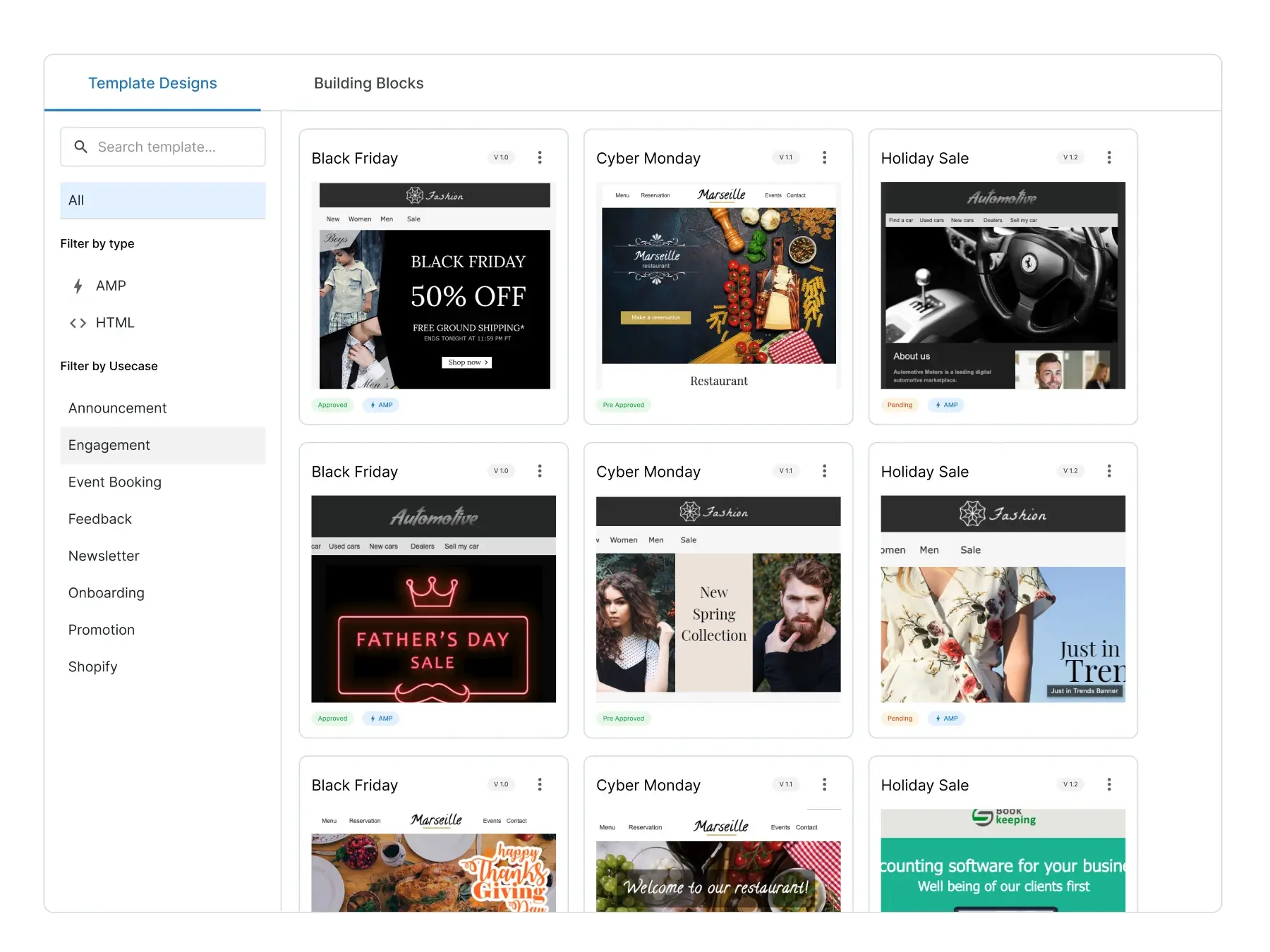Open three-dot menu on top Cyber Monday card
The image size is (1270, 952).
pos(824,157)
